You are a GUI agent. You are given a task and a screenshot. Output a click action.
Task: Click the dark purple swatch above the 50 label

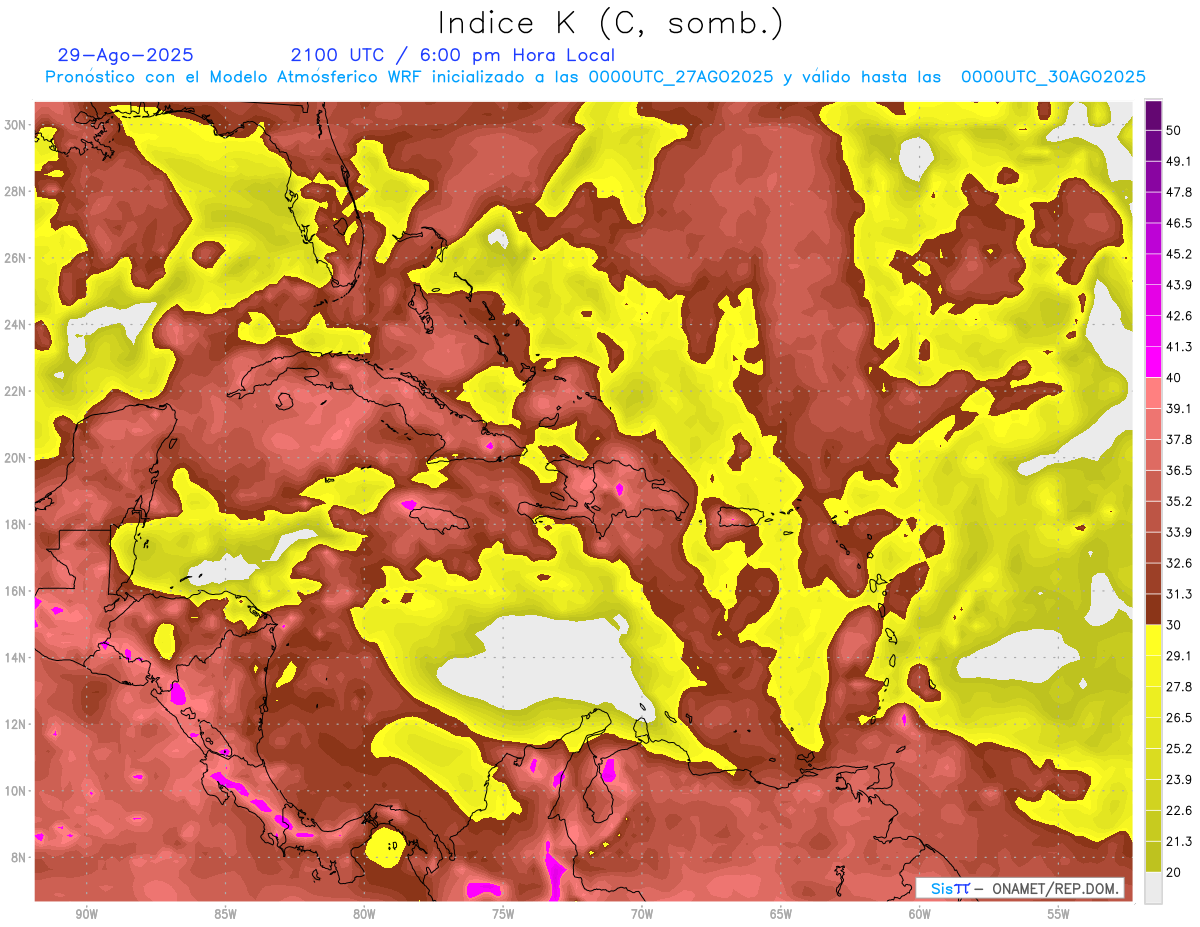pyautogui.click(x=1154, y=117)
